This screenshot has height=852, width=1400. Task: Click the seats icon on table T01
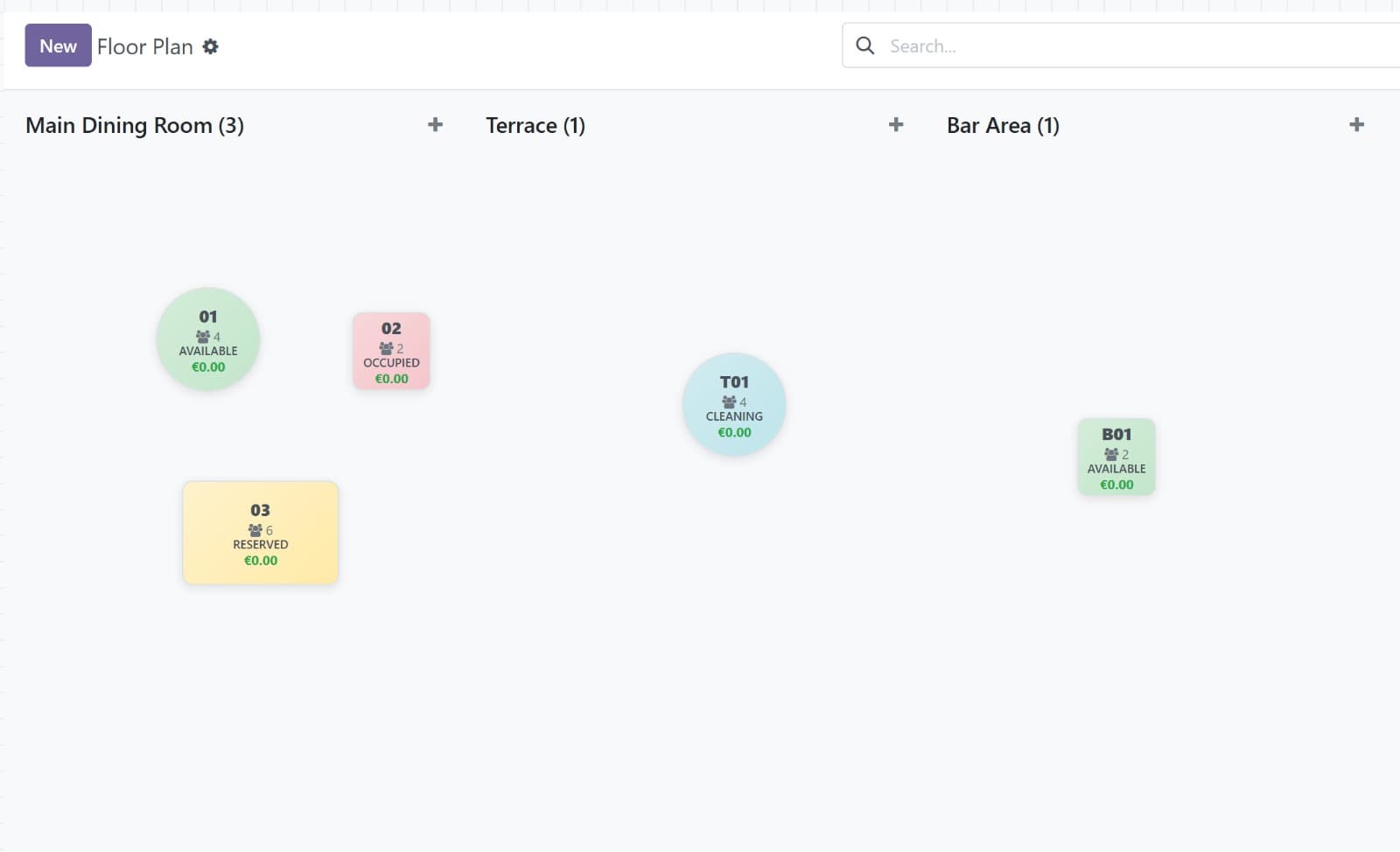click(x=729, y=402)
